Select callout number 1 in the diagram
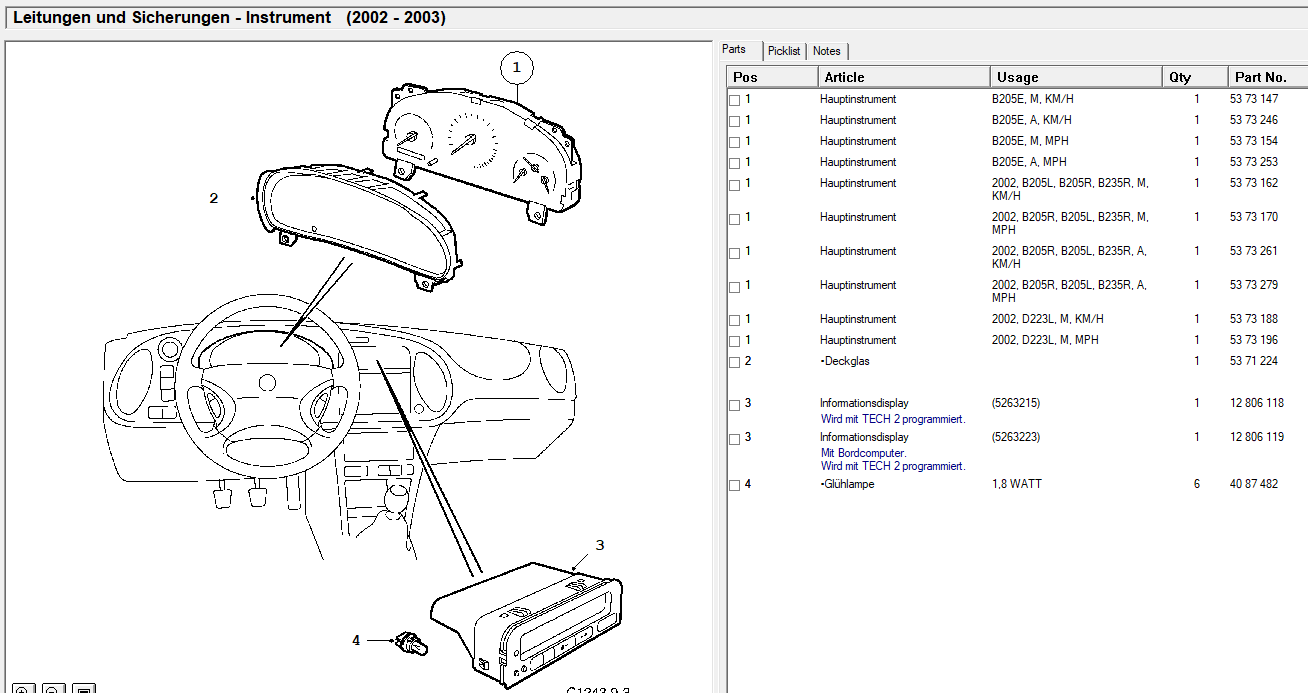This screenshot has height=693, width=1308. [x=517, y=68]
